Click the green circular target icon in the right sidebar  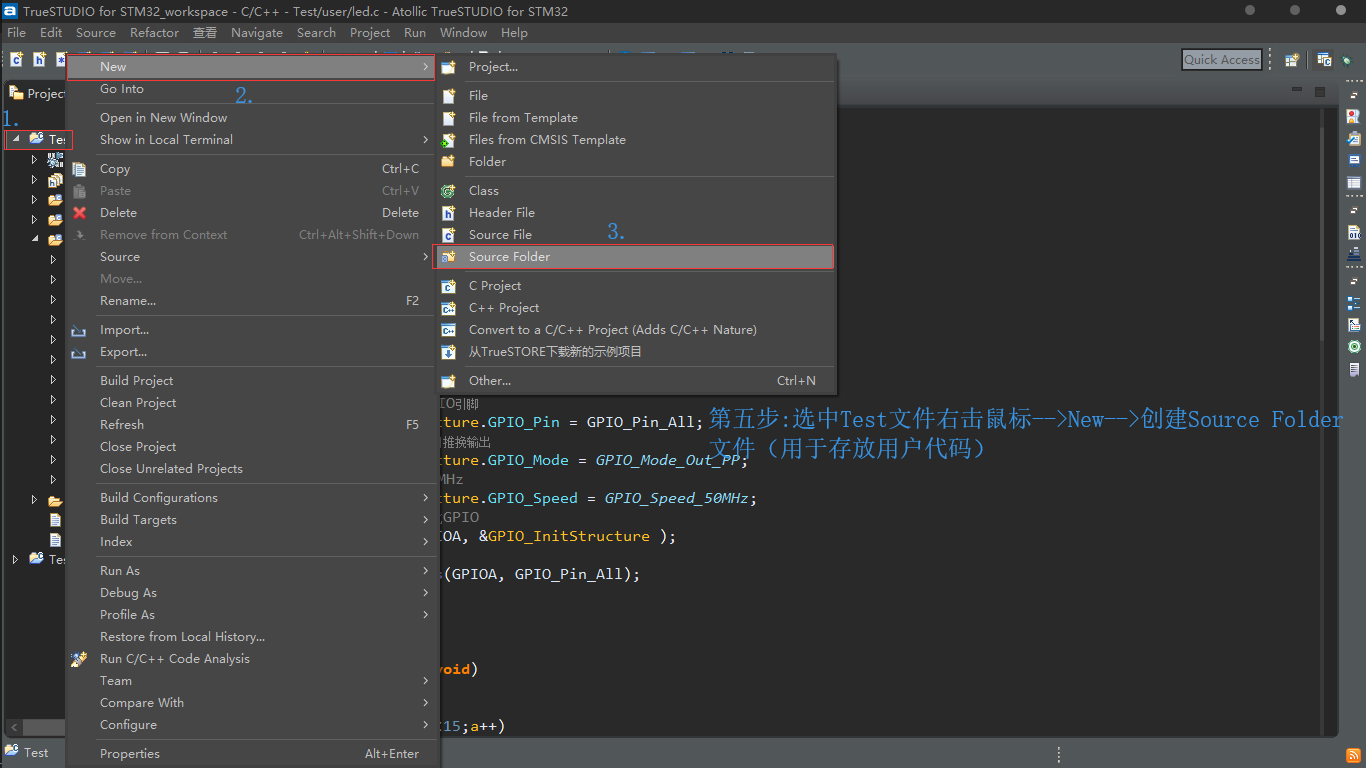pyautogui.click(x=1354, y=346)
